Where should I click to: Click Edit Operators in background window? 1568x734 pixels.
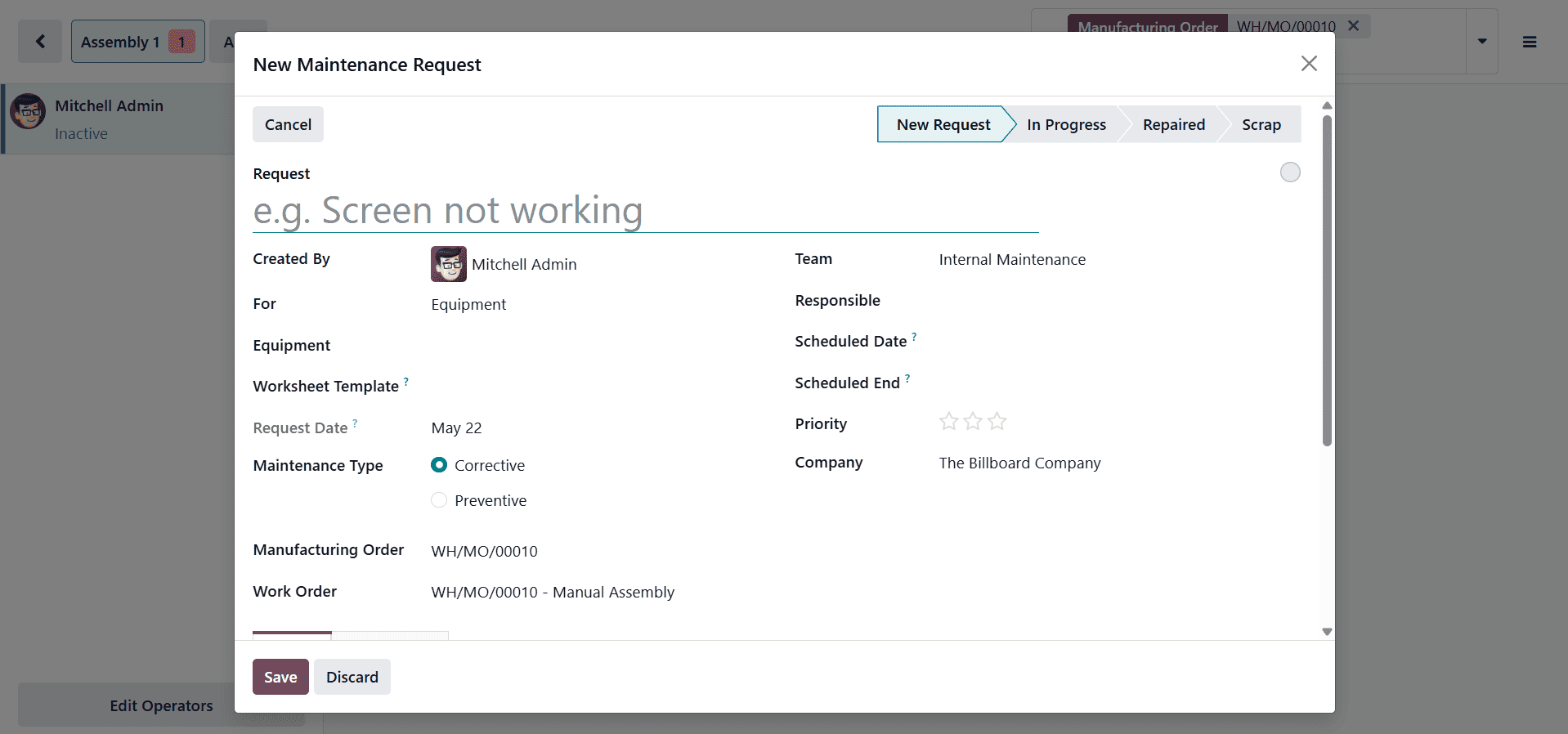[x=161, y=705]
